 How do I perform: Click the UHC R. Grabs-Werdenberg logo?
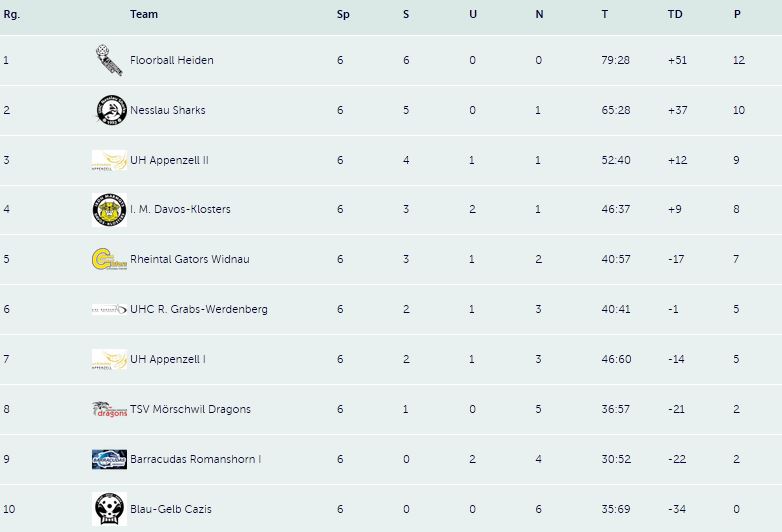(109, 309)
